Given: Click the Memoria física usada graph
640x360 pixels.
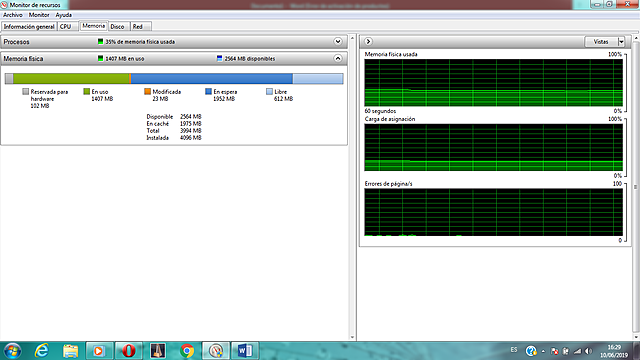Looking at the screenshot, I should (493, 83).
